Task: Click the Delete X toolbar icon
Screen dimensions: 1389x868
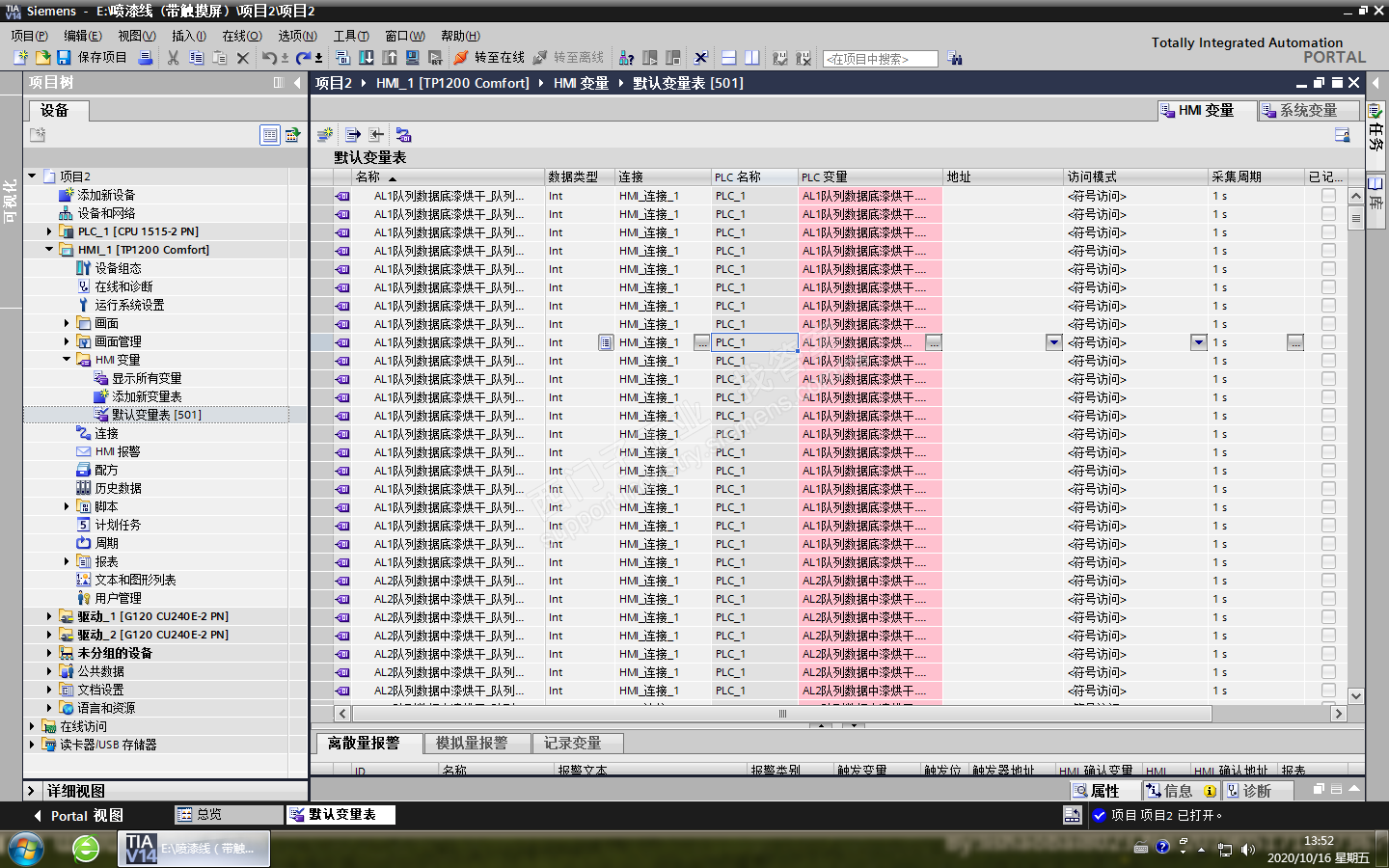Action: click(x=243, y=58)
